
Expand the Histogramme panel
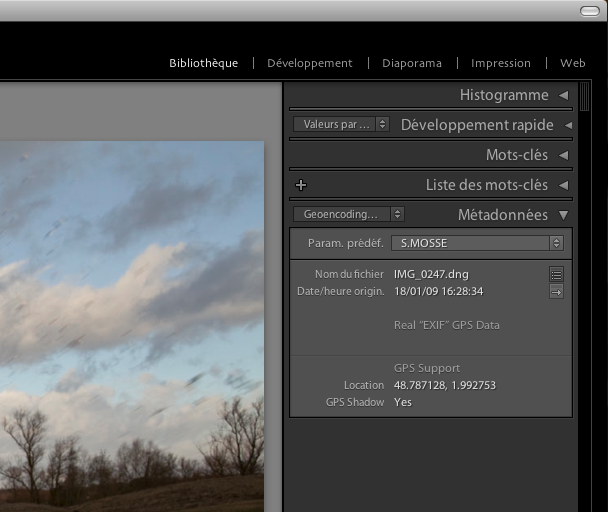coord(564,96)
